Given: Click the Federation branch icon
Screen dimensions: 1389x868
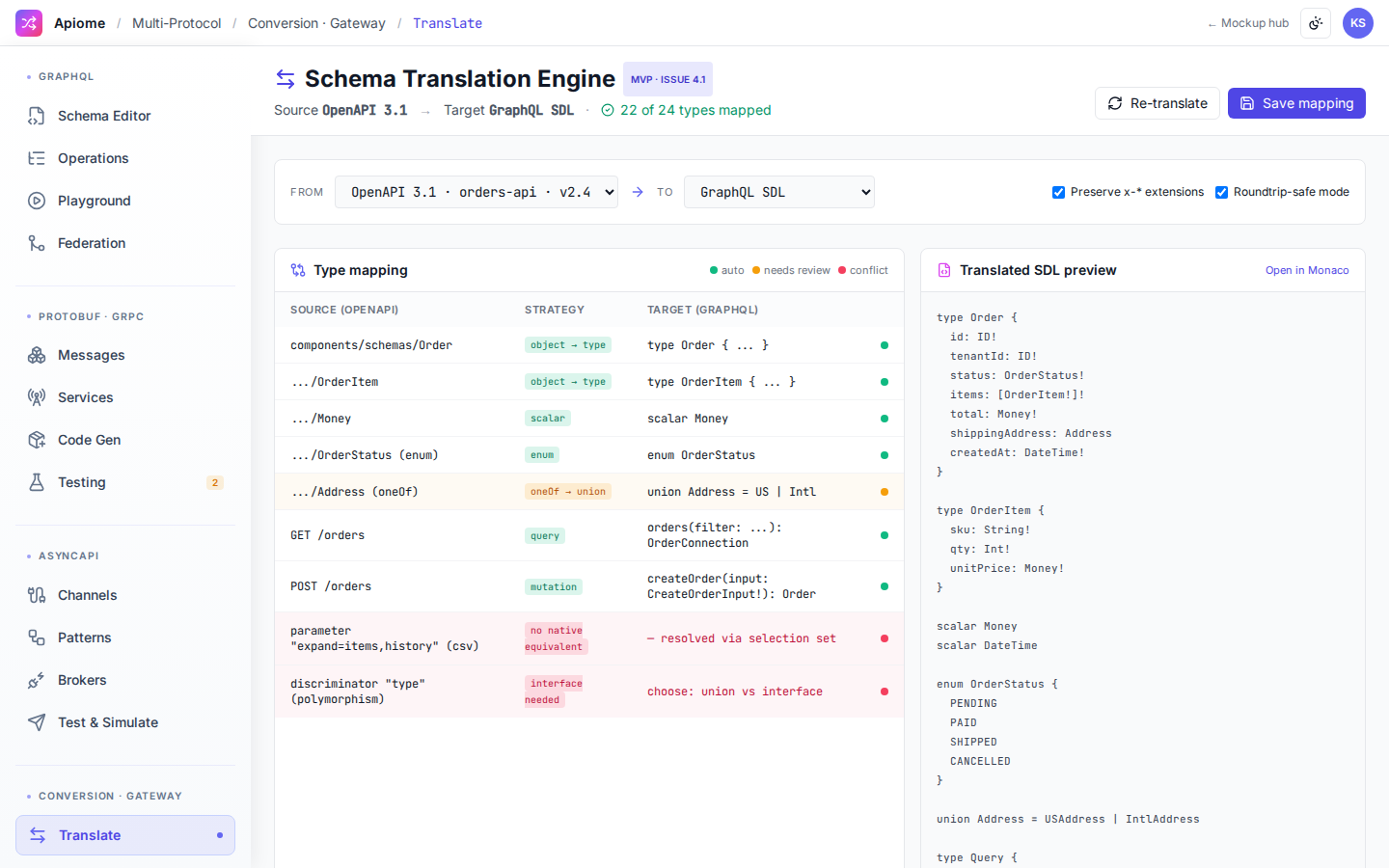Looking at the screenshot, I should [37, 243].
